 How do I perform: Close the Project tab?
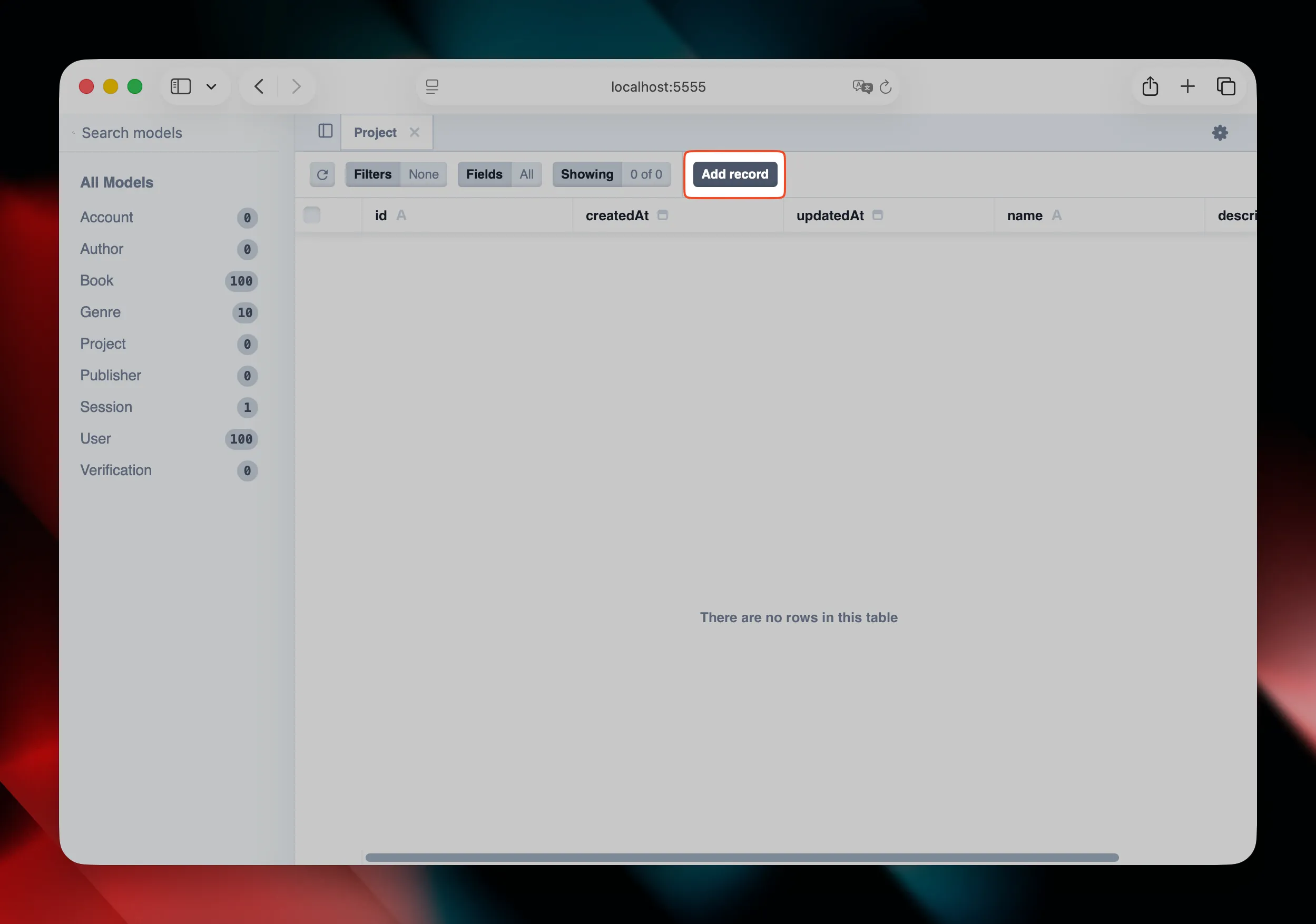pyautogui.click(x=415, y=132)
